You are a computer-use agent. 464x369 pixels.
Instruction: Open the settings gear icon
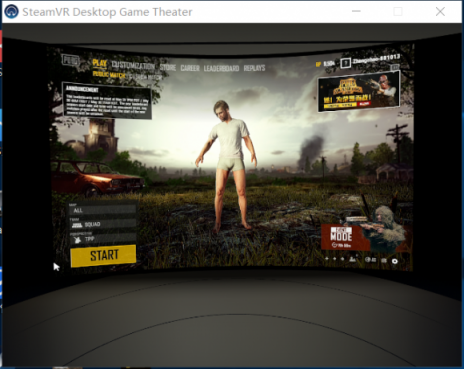point(395,261)
